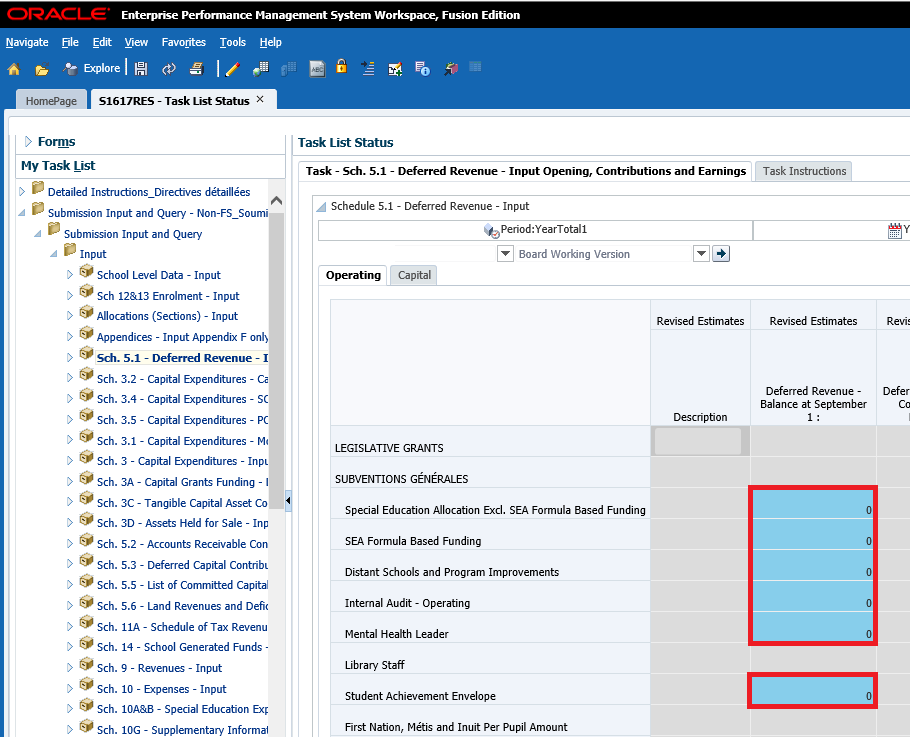This screenshot has height=737, width=910.
Task: Click the ABC text box toolbar icon
Action: point(317,69)
